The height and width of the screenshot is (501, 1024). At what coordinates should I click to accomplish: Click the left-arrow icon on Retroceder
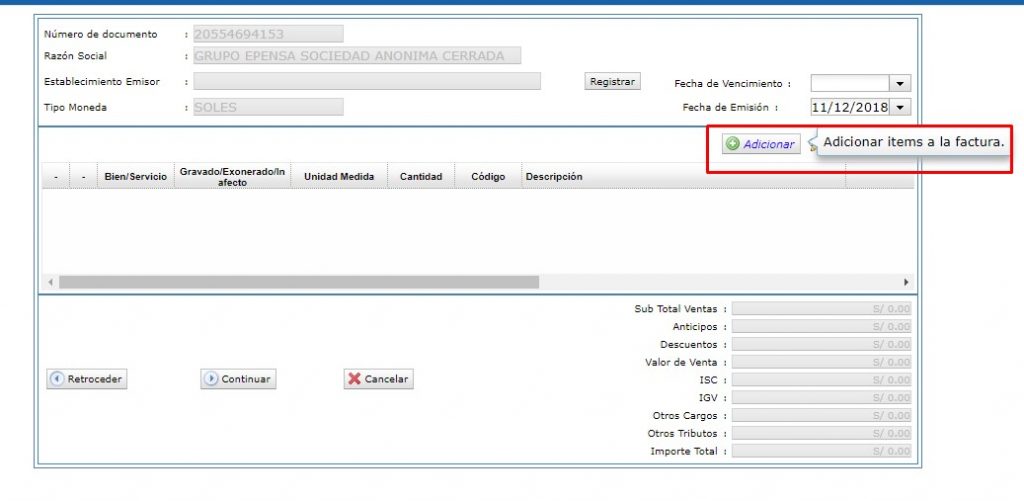point(57,379)
